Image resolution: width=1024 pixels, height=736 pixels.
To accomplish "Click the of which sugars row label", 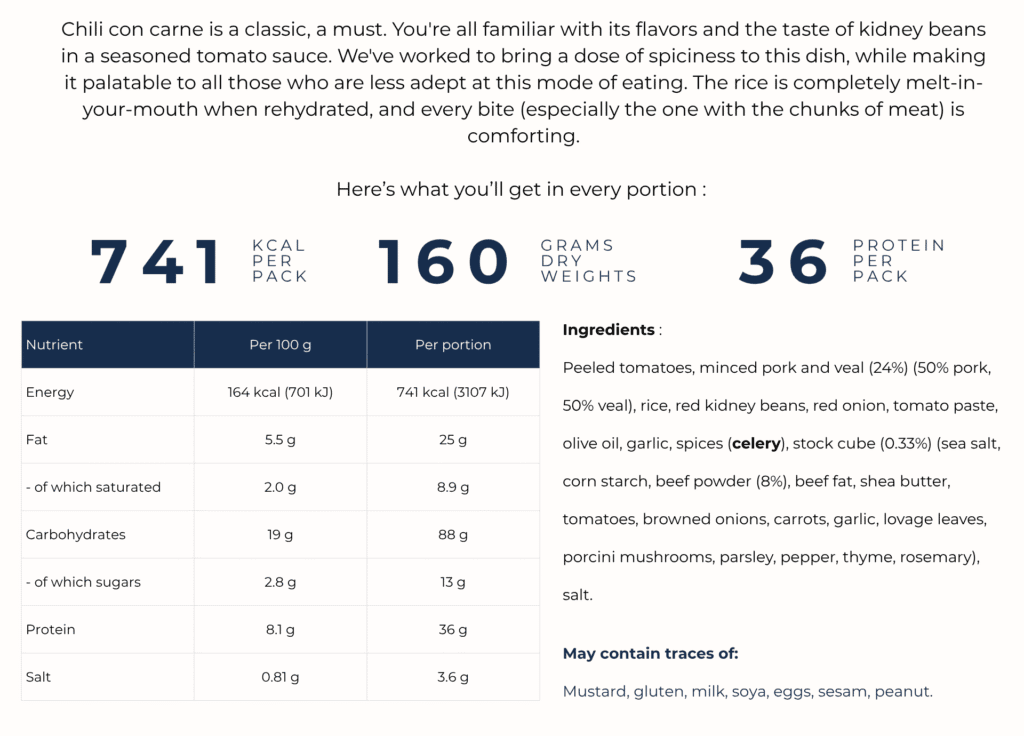I will click(83, 582).
